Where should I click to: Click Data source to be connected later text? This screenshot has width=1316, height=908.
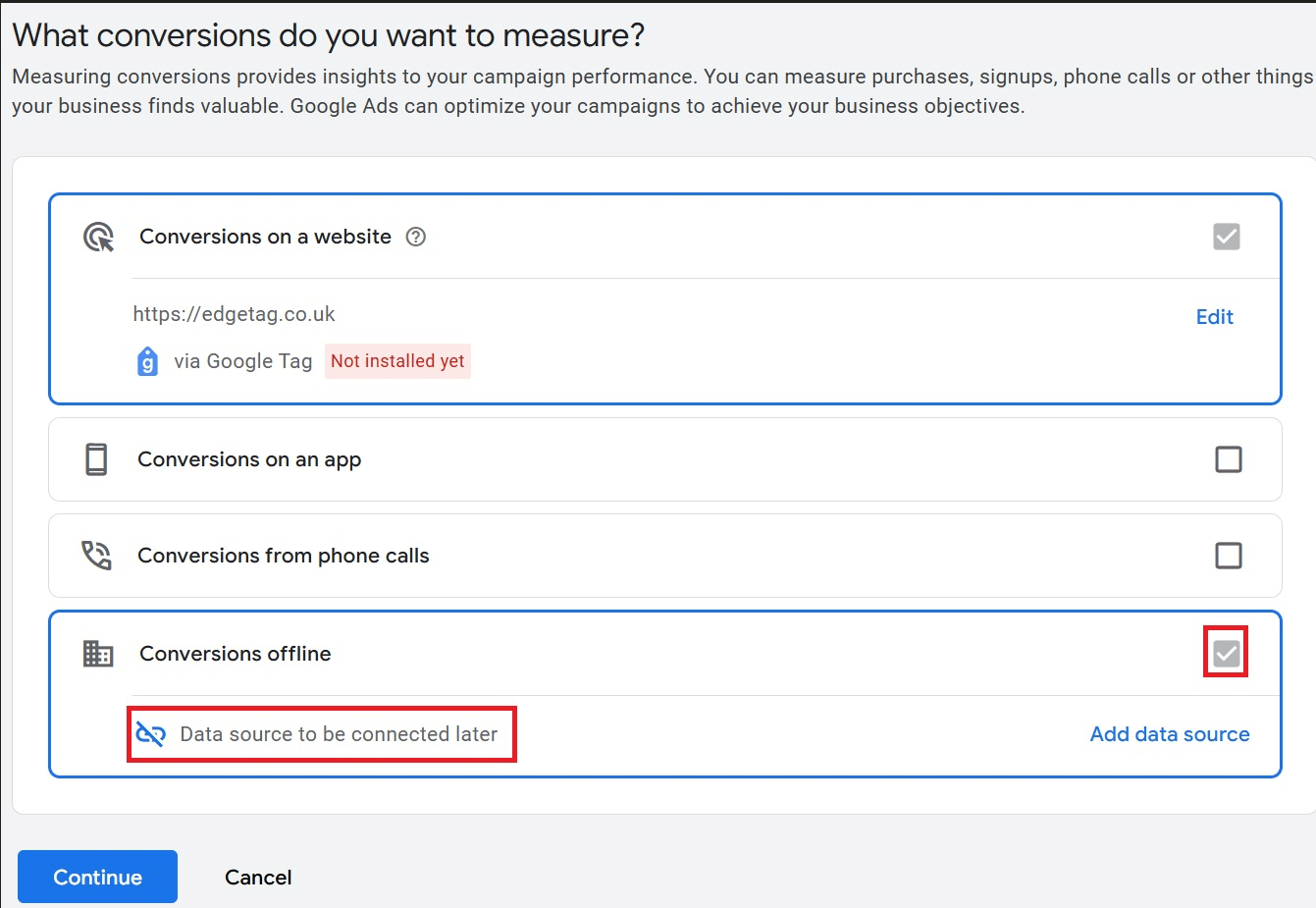tap(339, 734)
